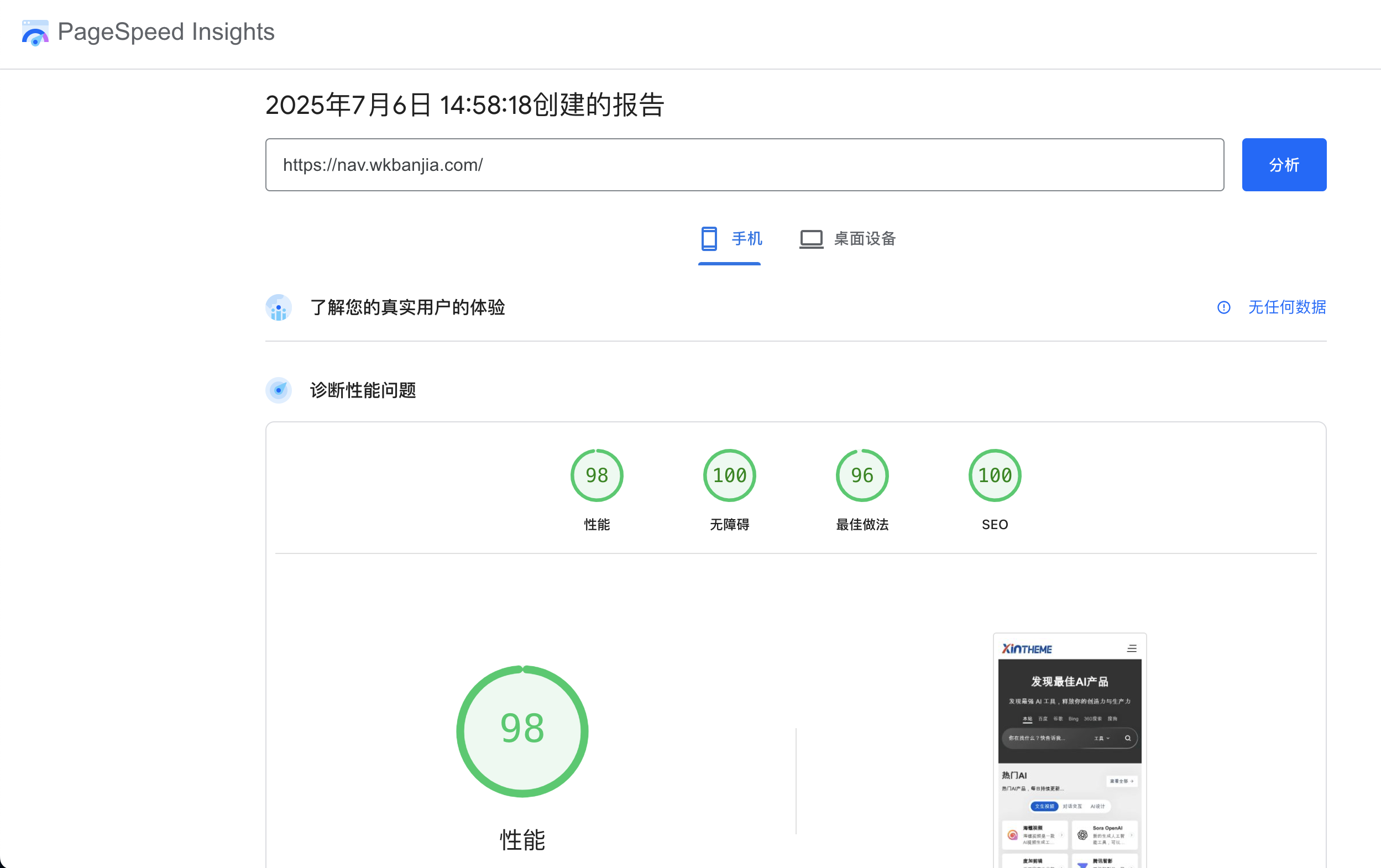Click the desktop monitor icon beside 桌面设备
This screenshot has height=868, width=1381.
click(810, 239)
